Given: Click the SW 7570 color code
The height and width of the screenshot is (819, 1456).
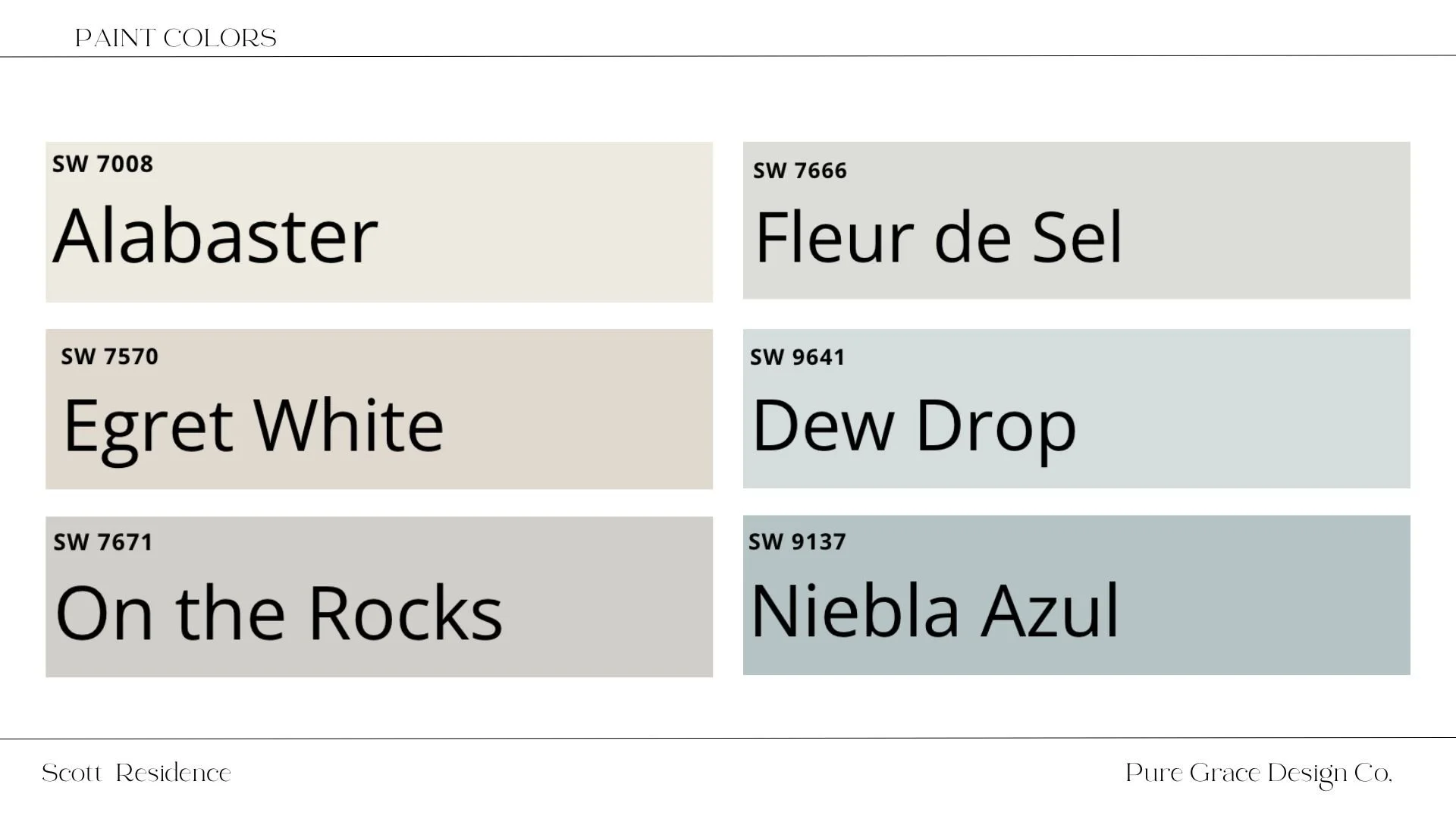Looking at the screenshot, I should point(110,356).
